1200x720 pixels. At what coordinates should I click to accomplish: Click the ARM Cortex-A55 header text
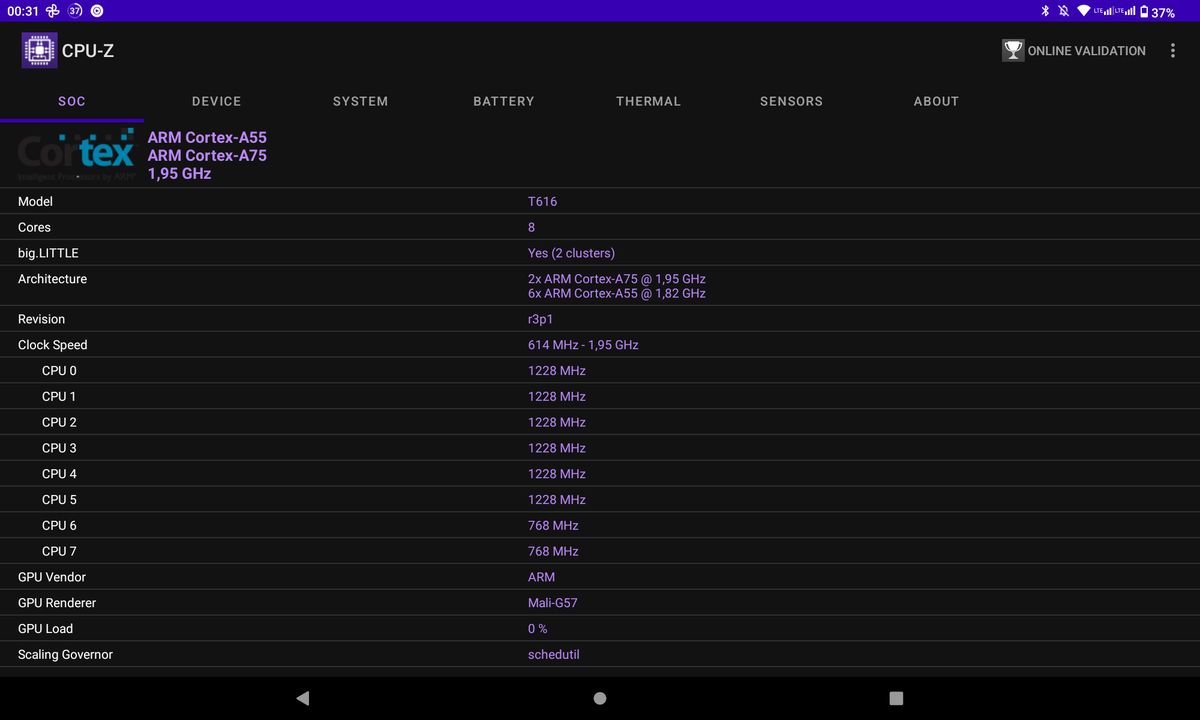207,138
